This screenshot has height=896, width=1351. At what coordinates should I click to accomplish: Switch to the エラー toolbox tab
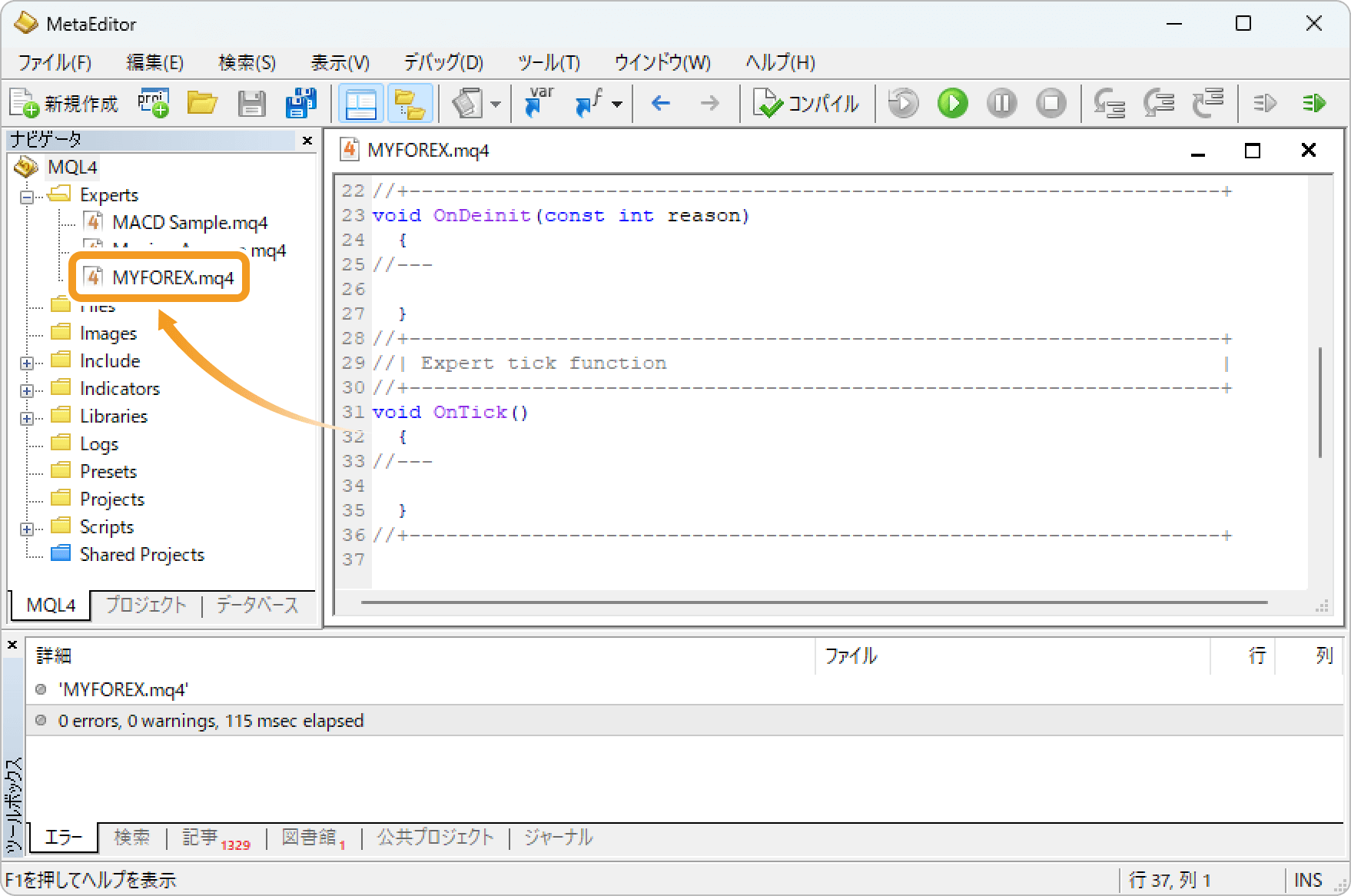coord(64,837)
